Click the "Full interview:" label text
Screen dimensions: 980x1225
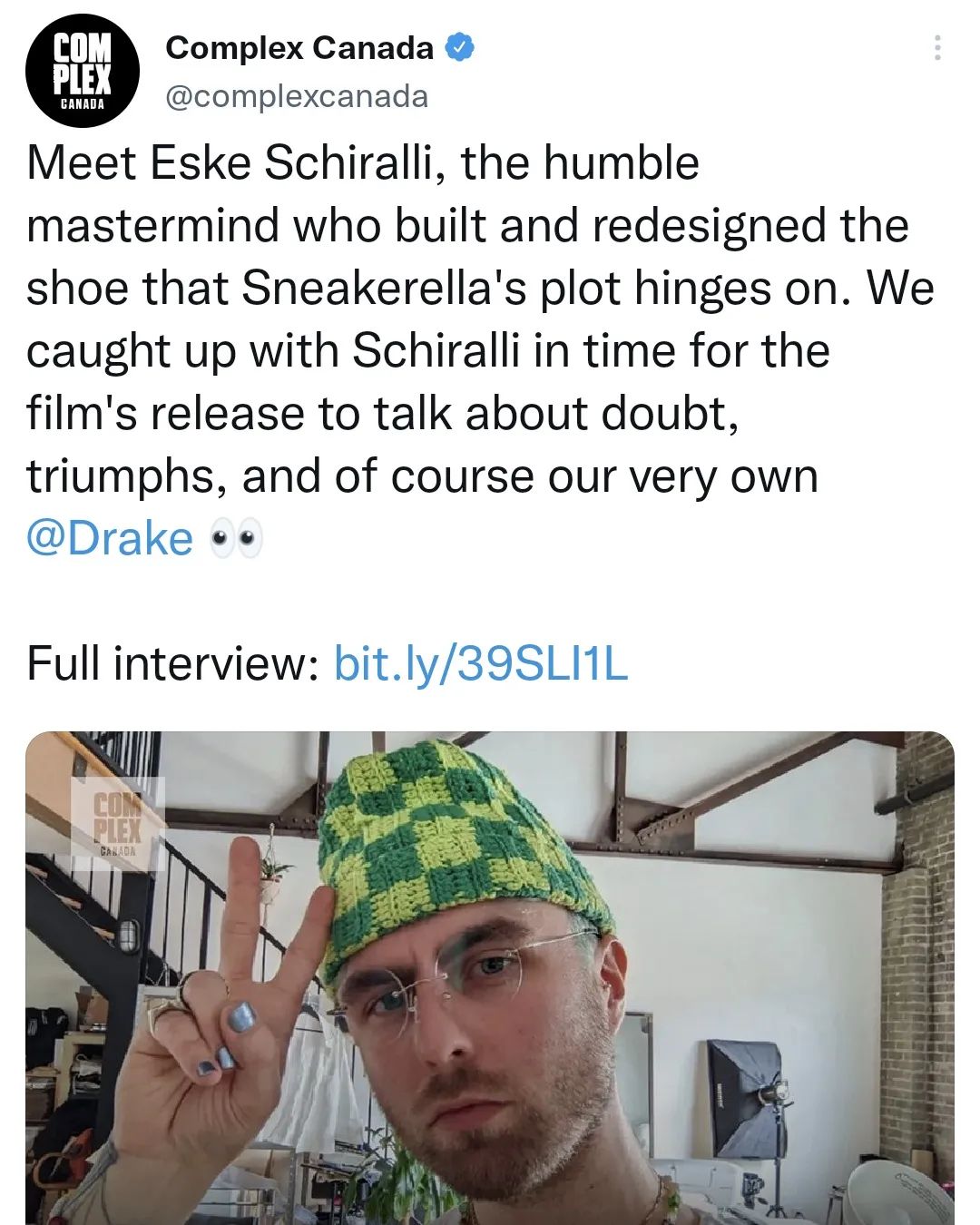(170, 663)
